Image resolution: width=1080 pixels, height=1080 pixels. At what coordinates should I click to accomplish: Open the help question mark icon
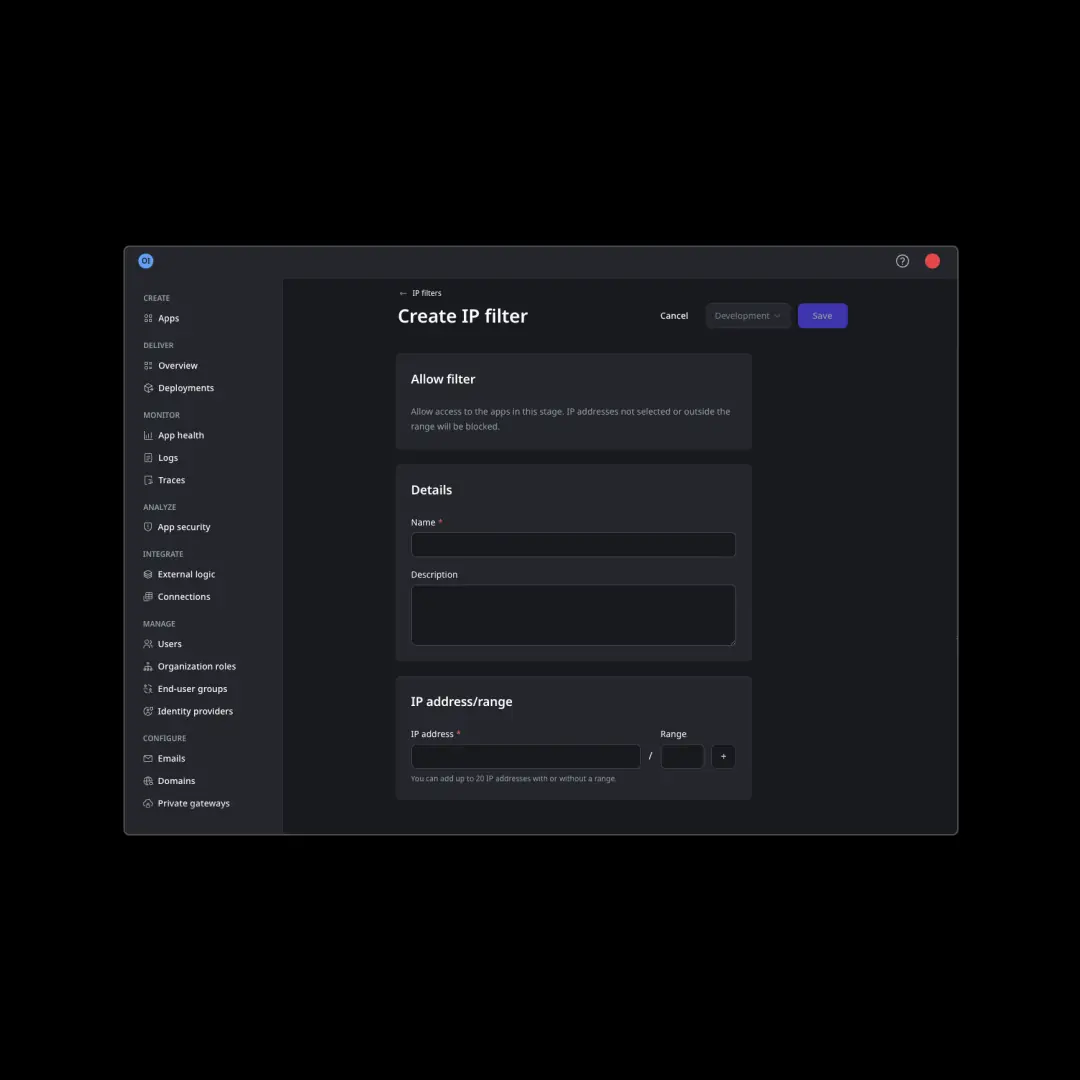(902, 260)
